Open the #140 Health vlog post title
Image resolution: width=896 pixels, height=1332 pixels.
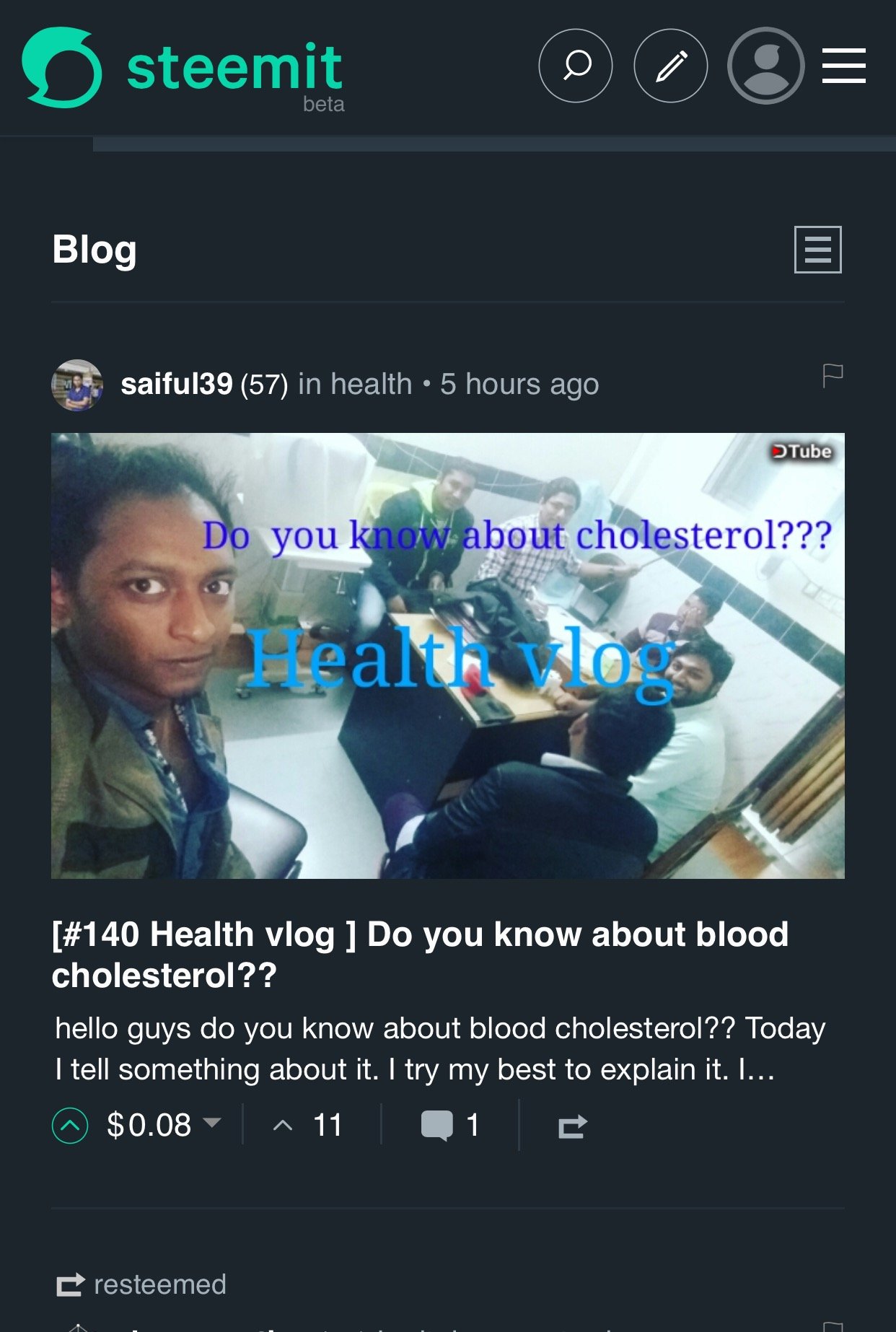[420, 954]
